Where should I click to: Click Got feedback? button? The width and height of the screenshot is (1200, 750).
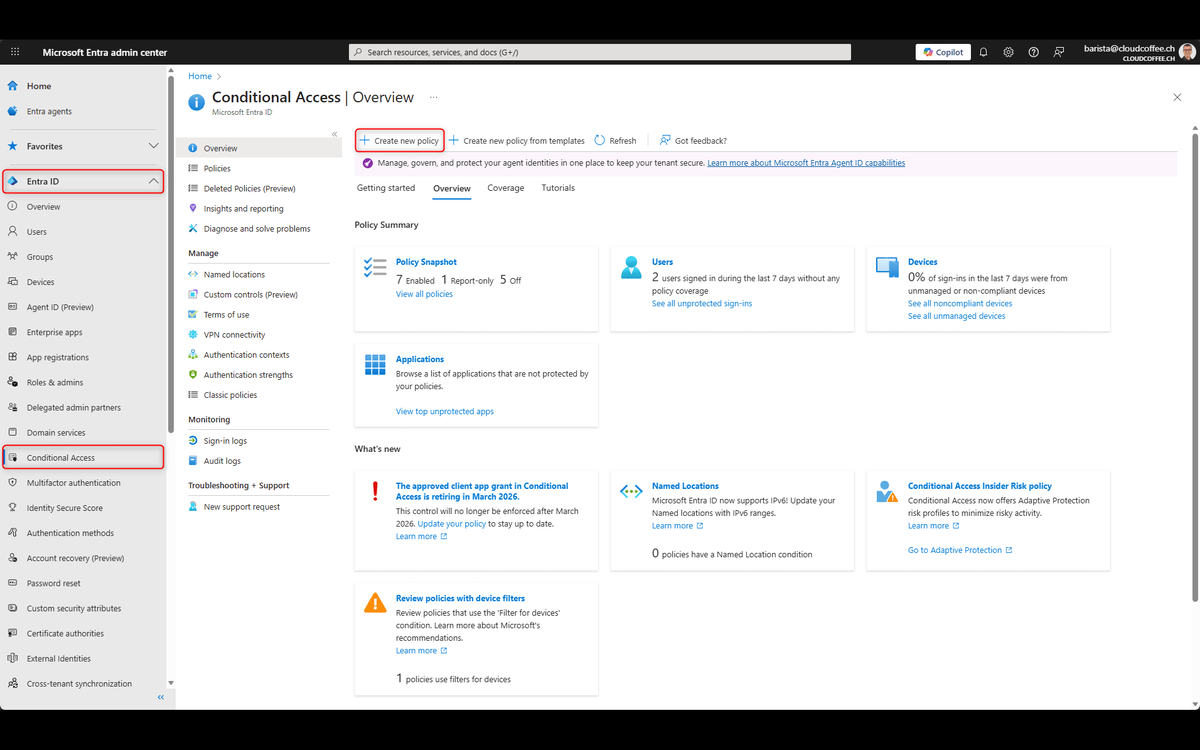[x=693, y=141]
